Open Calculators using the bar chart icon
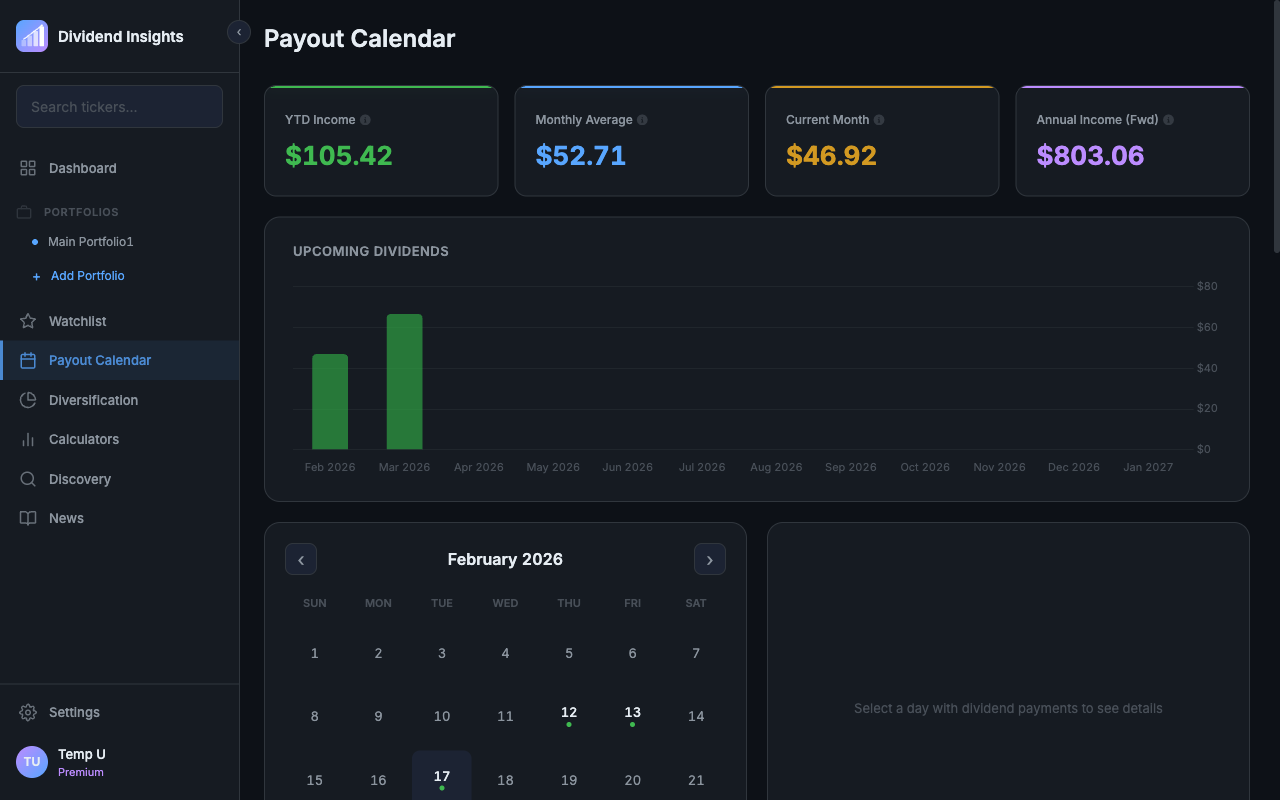The height and width of the screenshot is (800, 1280). (28, 439)
